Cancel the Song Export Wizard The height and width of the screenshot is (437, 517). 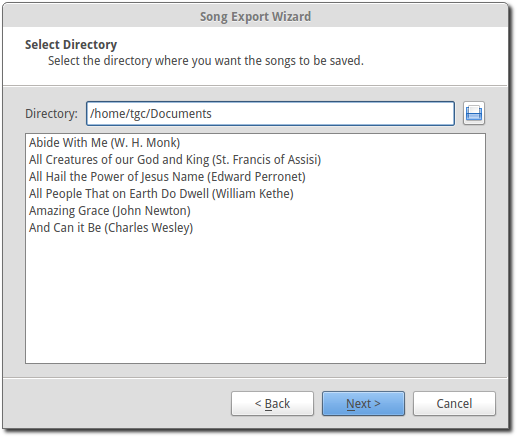click(454, 403)
